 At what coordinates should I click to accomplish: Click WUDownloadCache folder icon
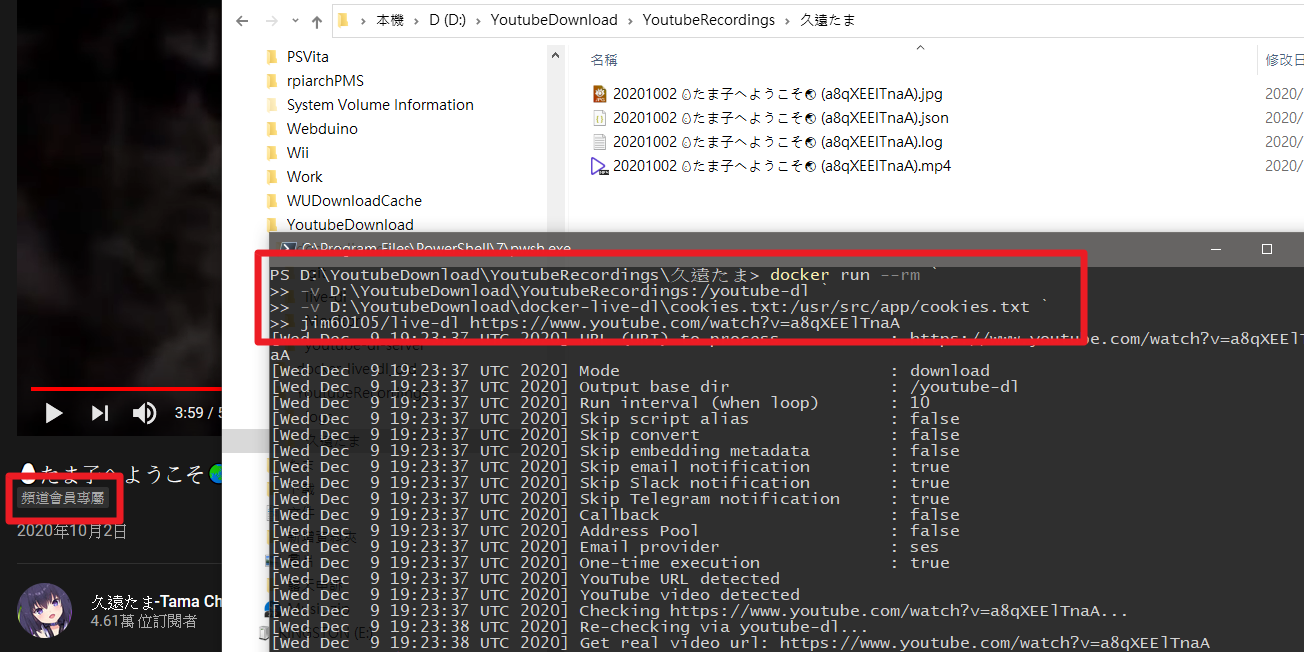coord(272,201)
